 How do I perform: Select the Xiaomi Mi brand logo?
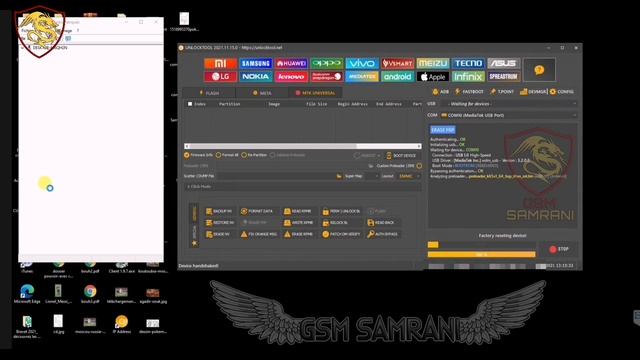220,63
